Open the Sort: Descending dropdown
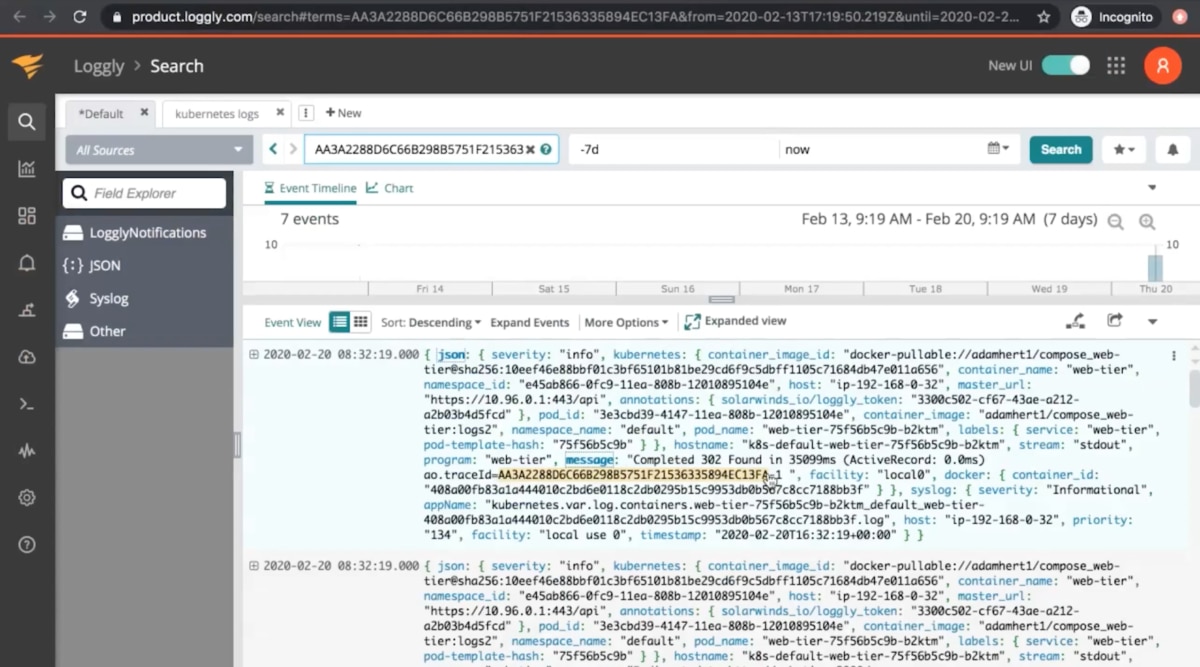This screenshot has width=1200, height=667. click(x=430, y=322)
